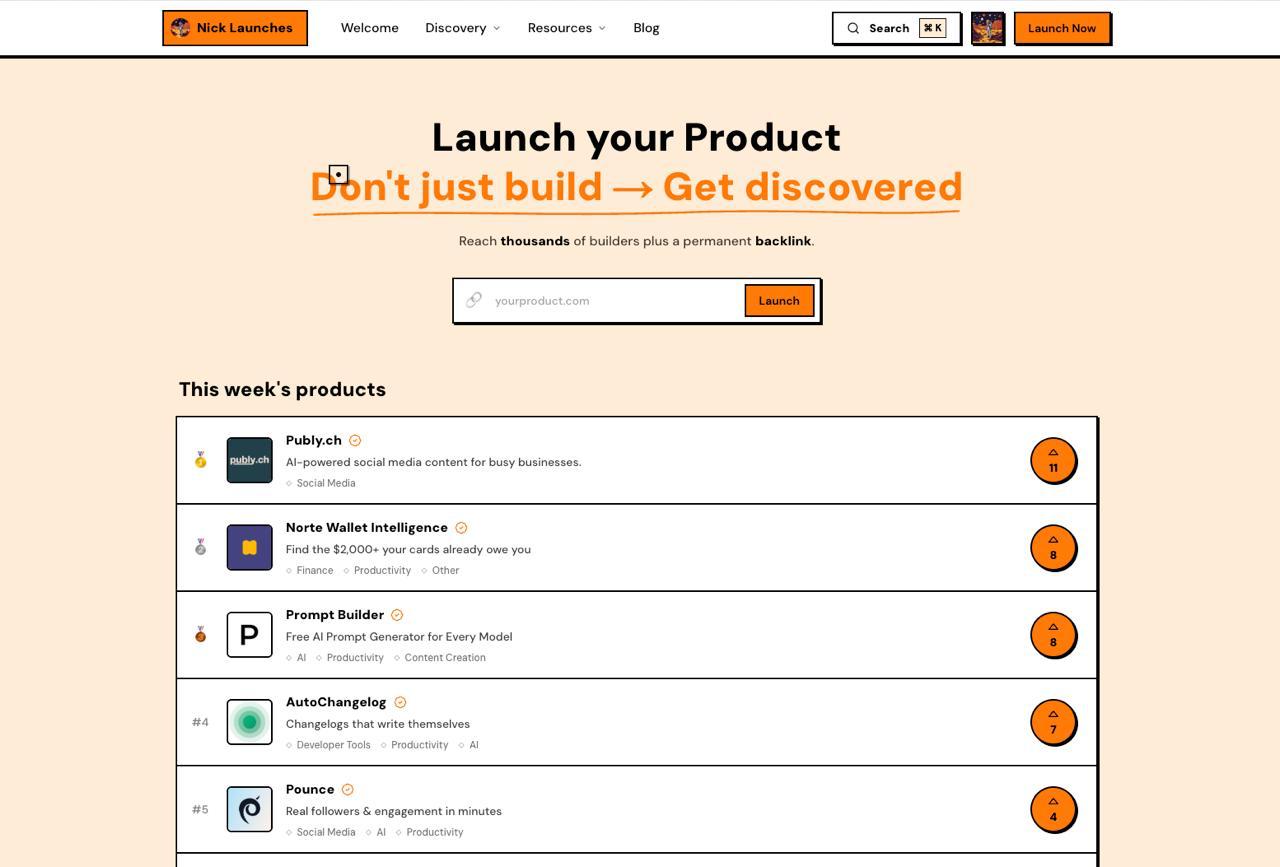Open the Pounce swirl logo
Screen dimensions: 1280x867
[250, 809]
